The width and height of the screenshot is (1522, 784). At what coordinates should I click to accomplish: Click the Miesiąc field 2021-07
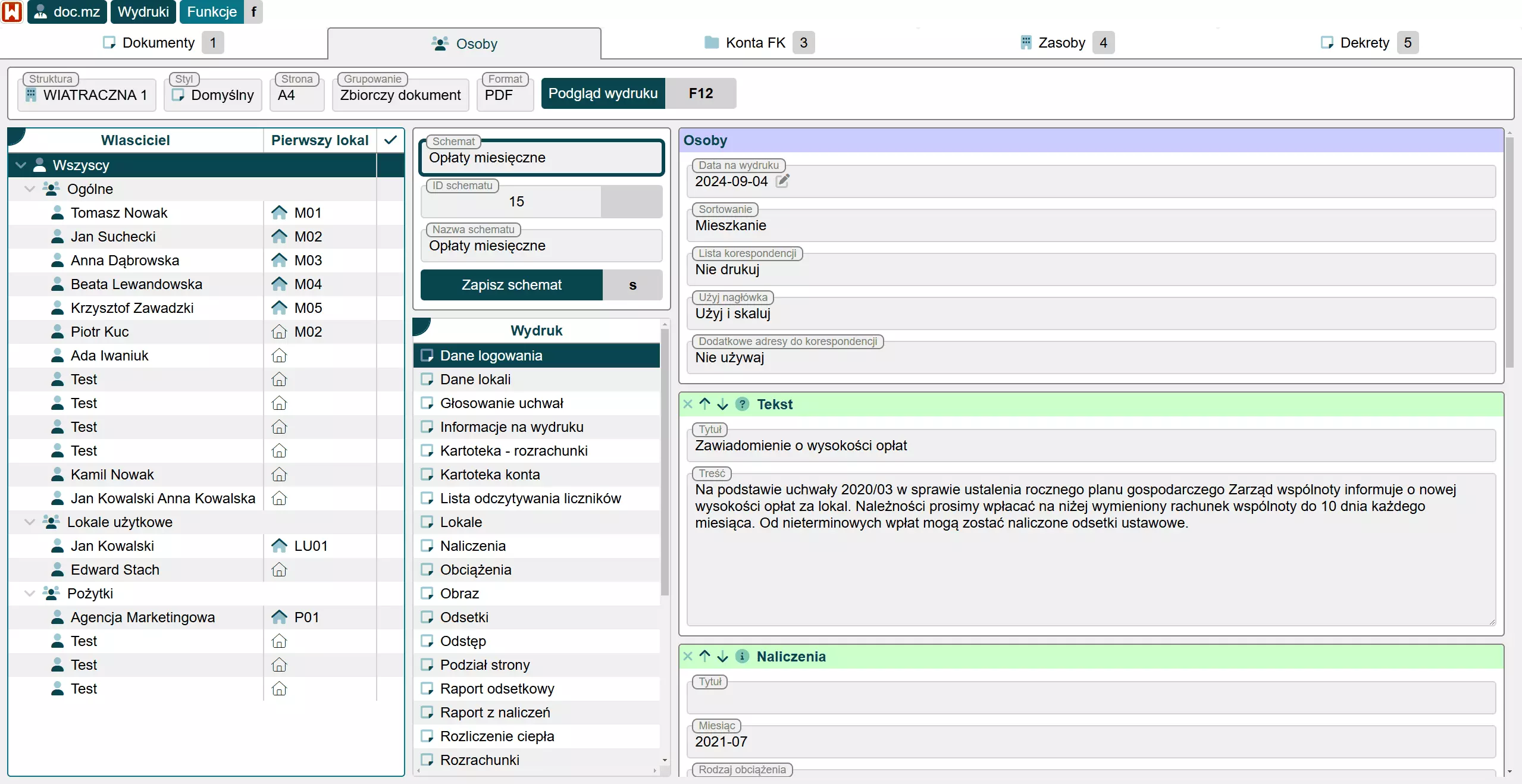pyautogui.click(x=1091, y=742)
